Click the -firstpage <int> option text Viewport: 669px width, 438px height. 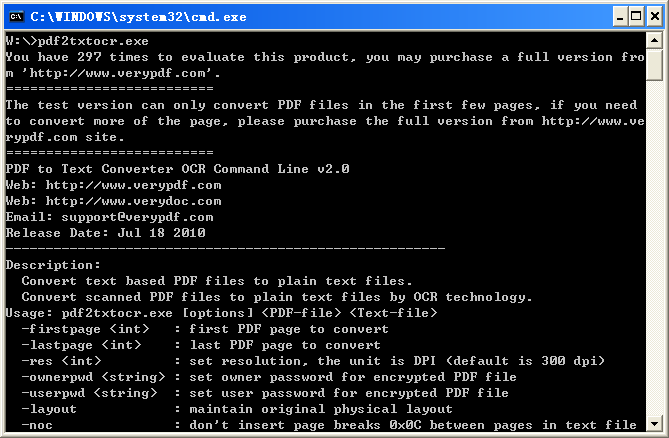[x=85, y=329]
